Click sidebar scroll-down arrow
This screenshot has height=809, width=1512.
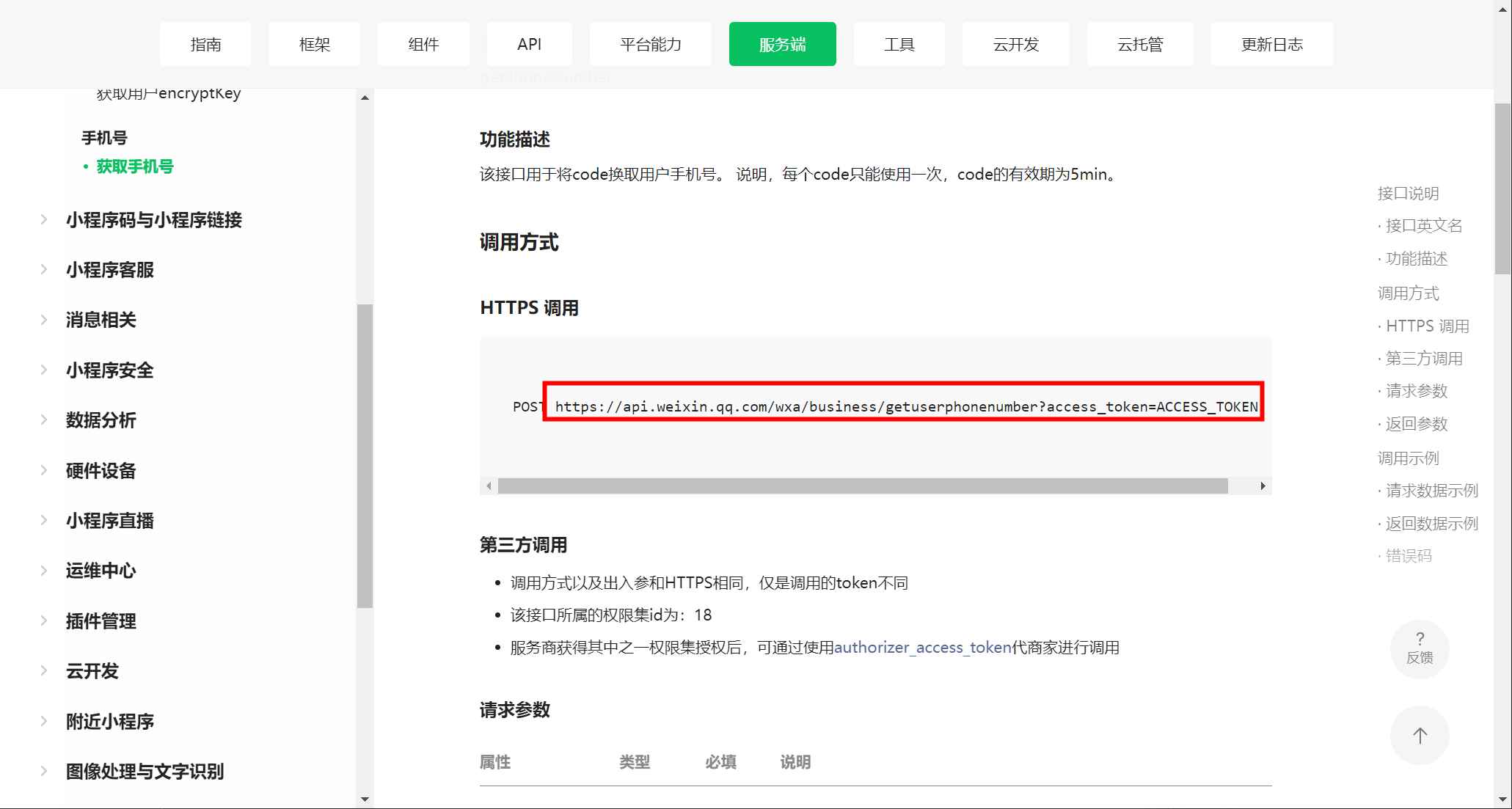point(365,799)
